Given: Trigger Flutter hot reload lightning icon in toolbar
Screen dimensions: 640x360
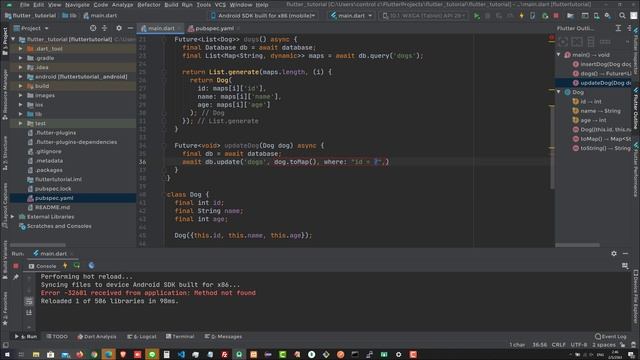Looking at the screenshot, I should click(x=521, y=16).
